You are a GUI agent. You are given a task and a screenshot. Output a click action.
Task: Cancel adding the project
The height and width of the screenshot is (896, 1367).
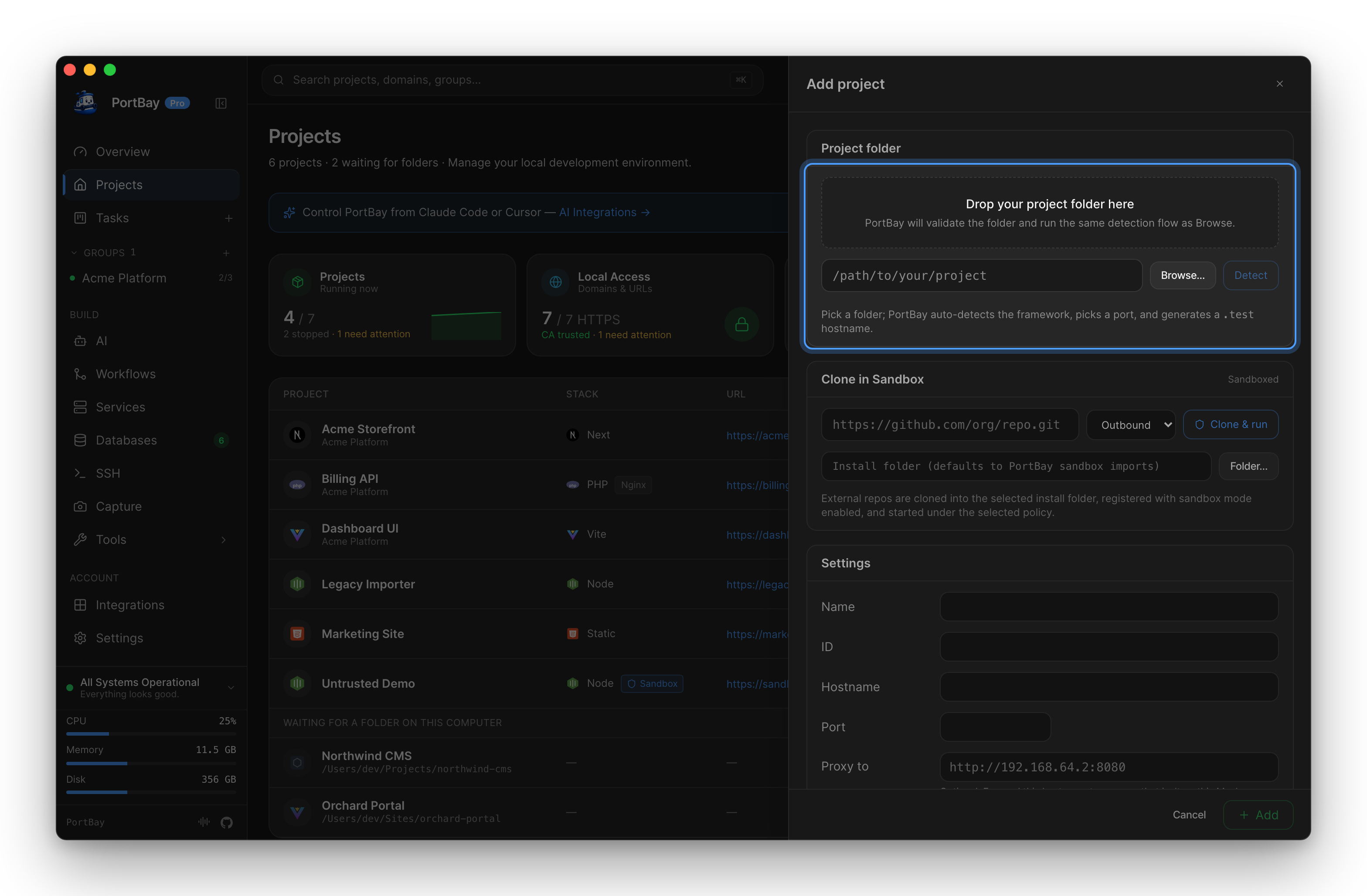point(1189,815)
